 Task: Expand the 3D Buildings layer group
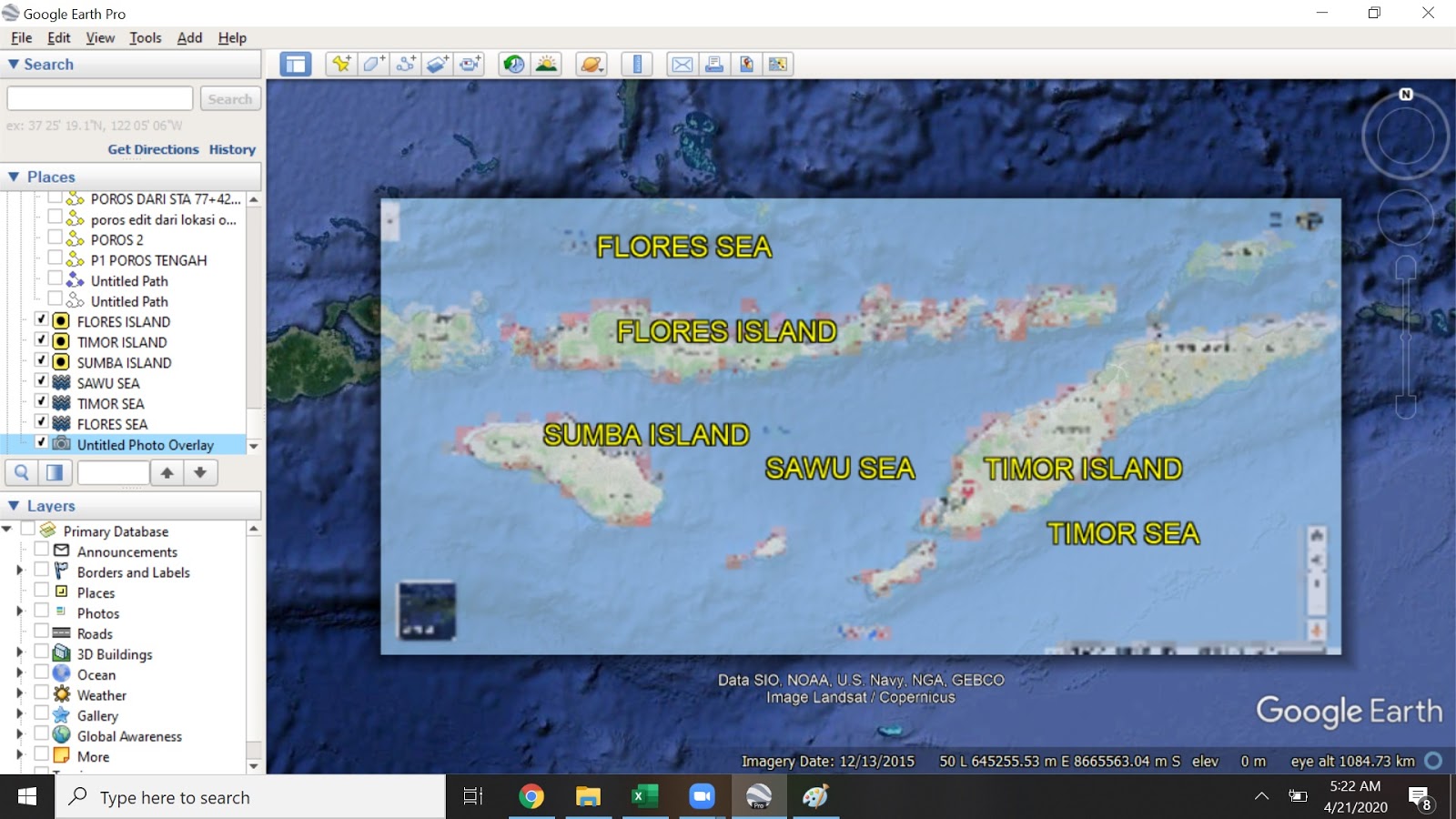click(20, 653)
